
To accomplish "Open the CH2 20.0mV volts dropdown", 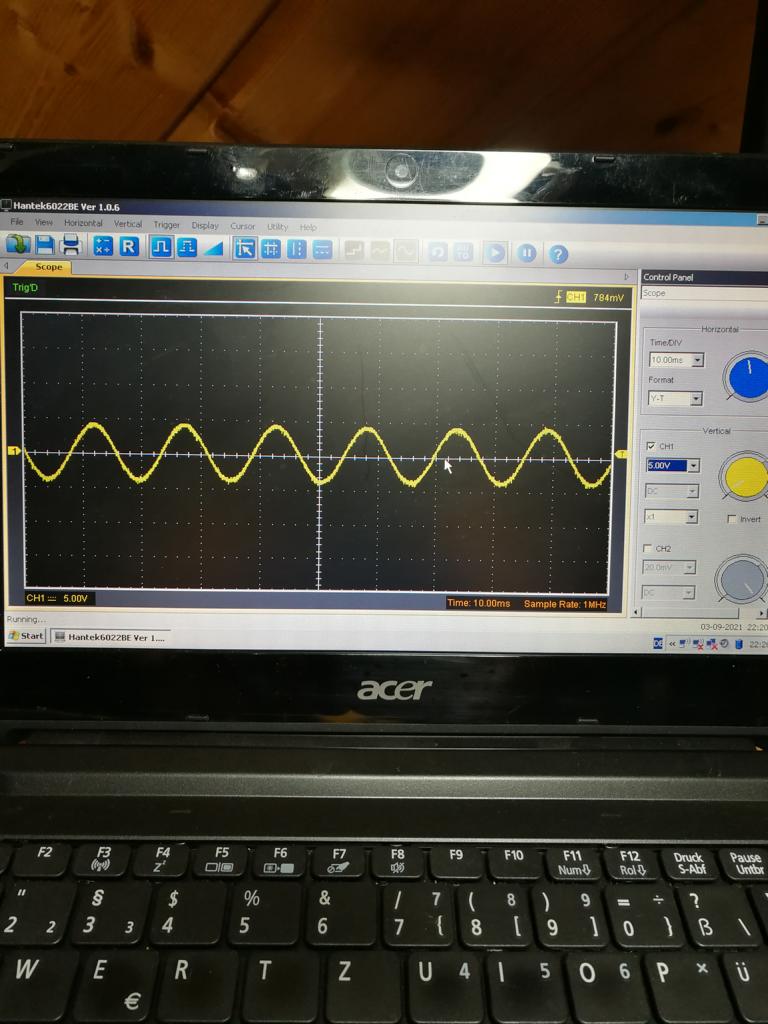I will tap(669, 568).
